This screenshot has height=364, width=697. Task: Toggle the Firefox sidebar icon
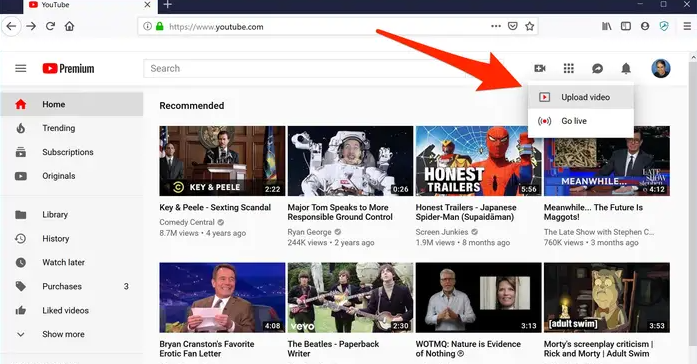626,26
